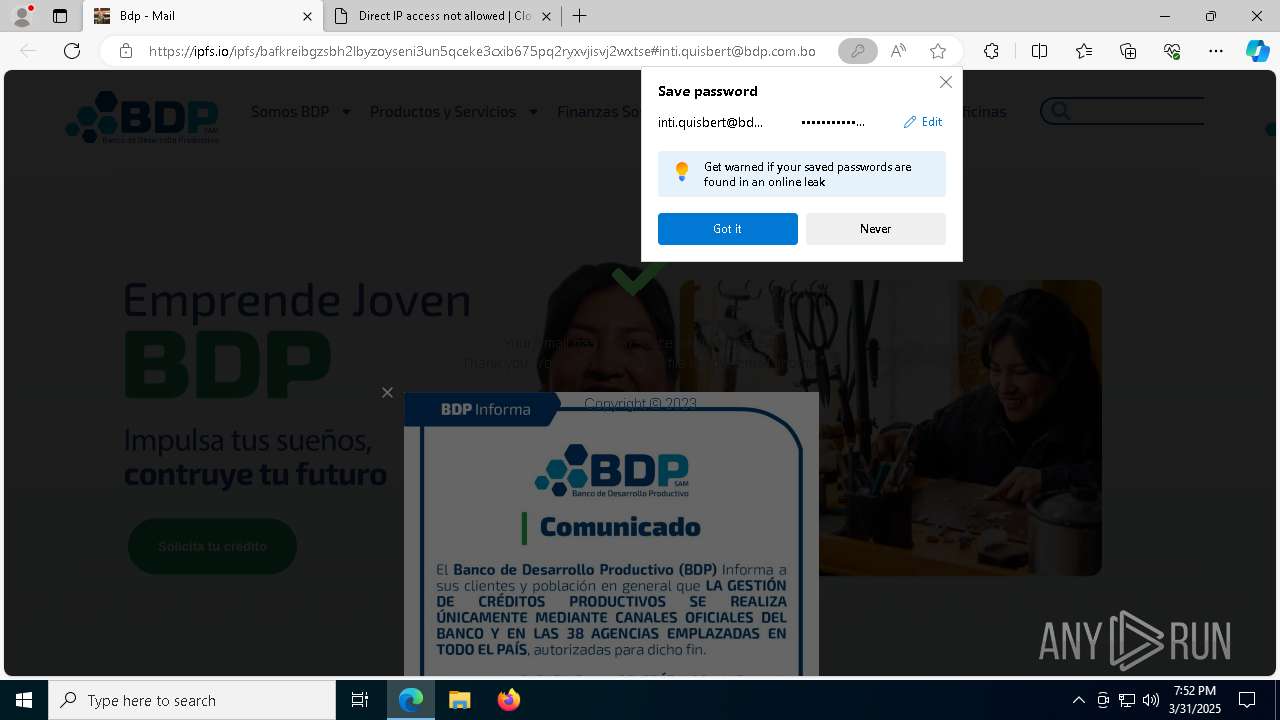Open the Copilot sidebar icon
1280x720 pixels.
click(1257, 51)
